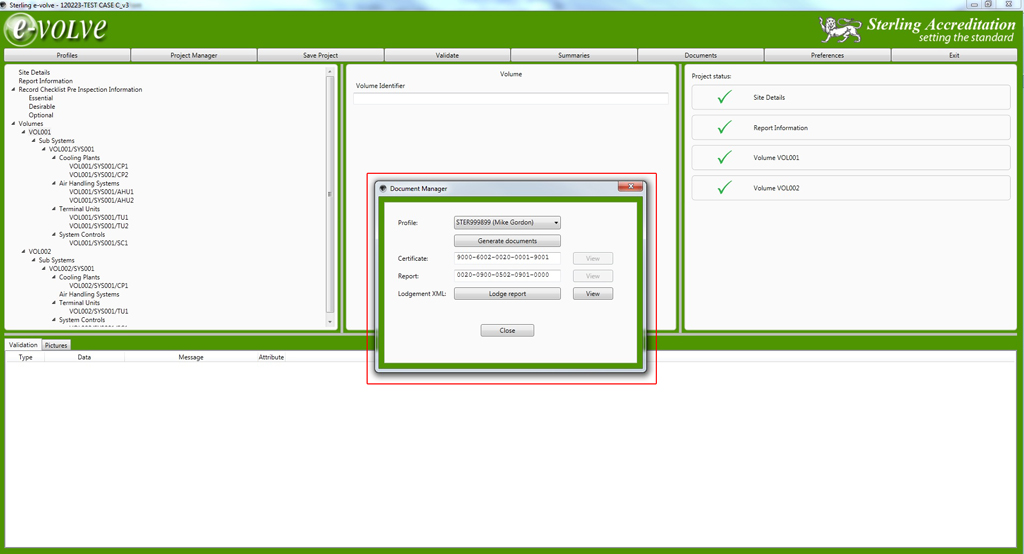
Task: Click the Volume Identifier input field
Action: 511,99
